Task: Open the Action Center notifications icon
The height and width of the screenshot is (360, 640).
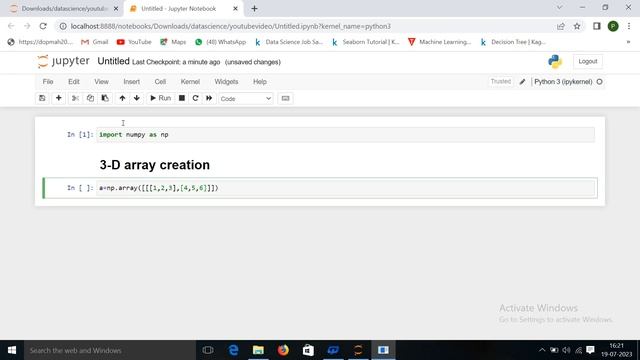Action: (x=590, y=350)
